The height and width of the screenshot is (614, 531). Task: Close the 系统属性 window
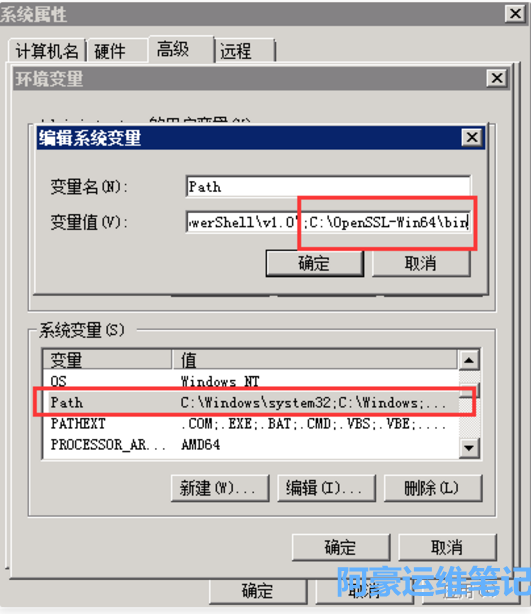515,14
